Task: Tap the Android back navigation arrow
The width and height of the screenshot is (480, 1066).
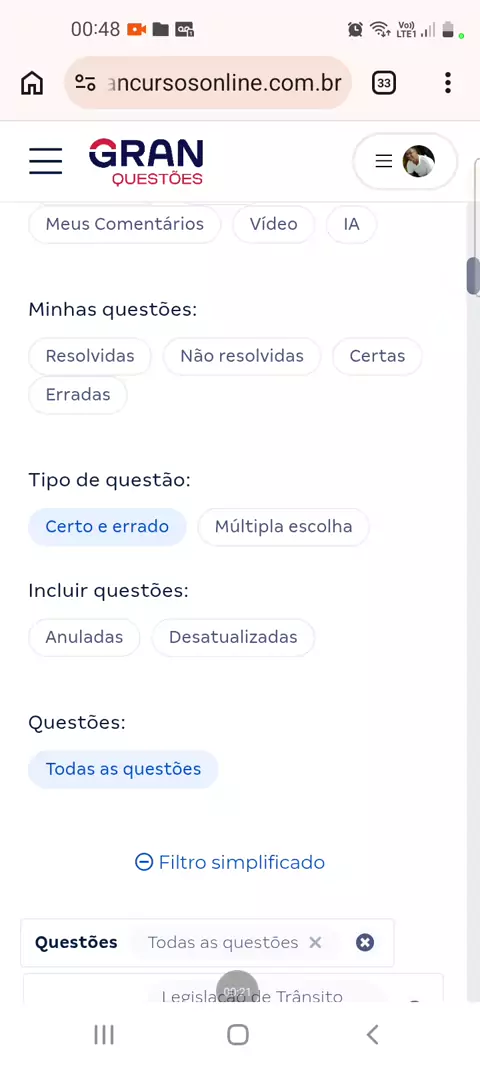Action: 372,1035
